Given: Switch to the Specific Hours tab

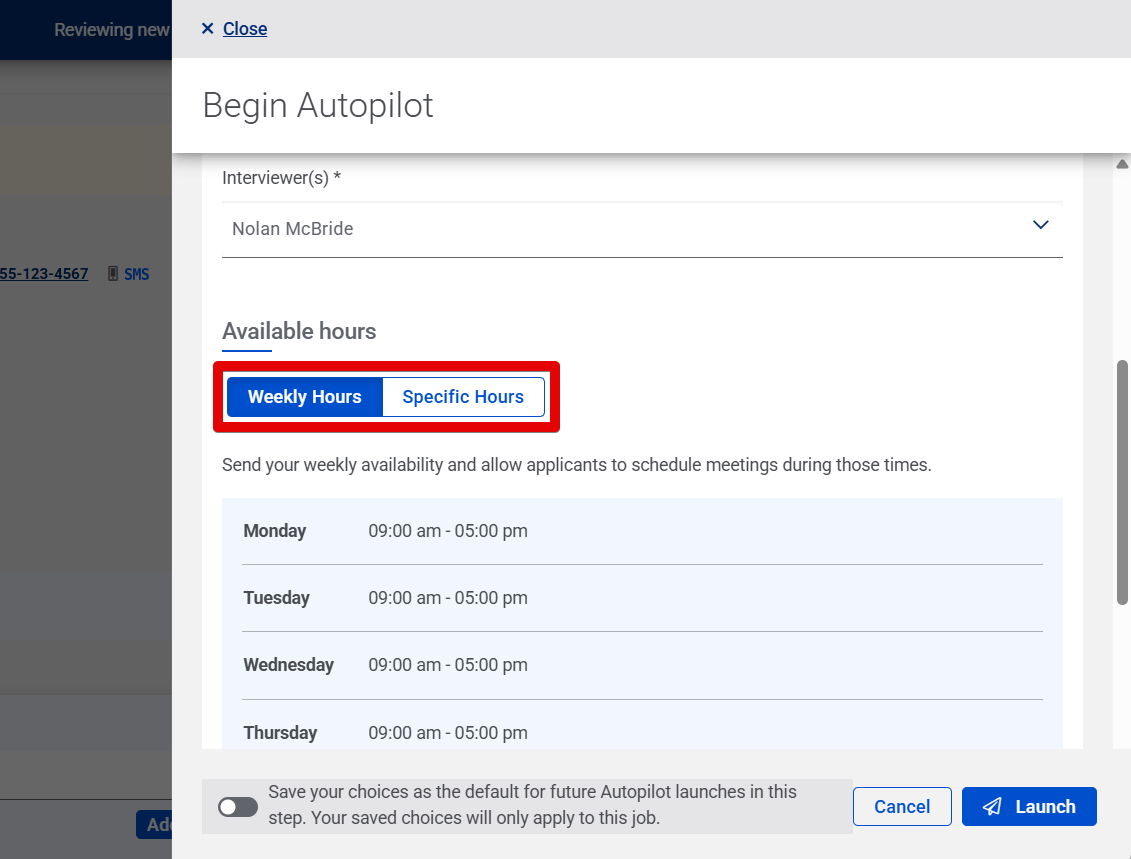Looking at the screenshot, I should (x=463, y=397).
